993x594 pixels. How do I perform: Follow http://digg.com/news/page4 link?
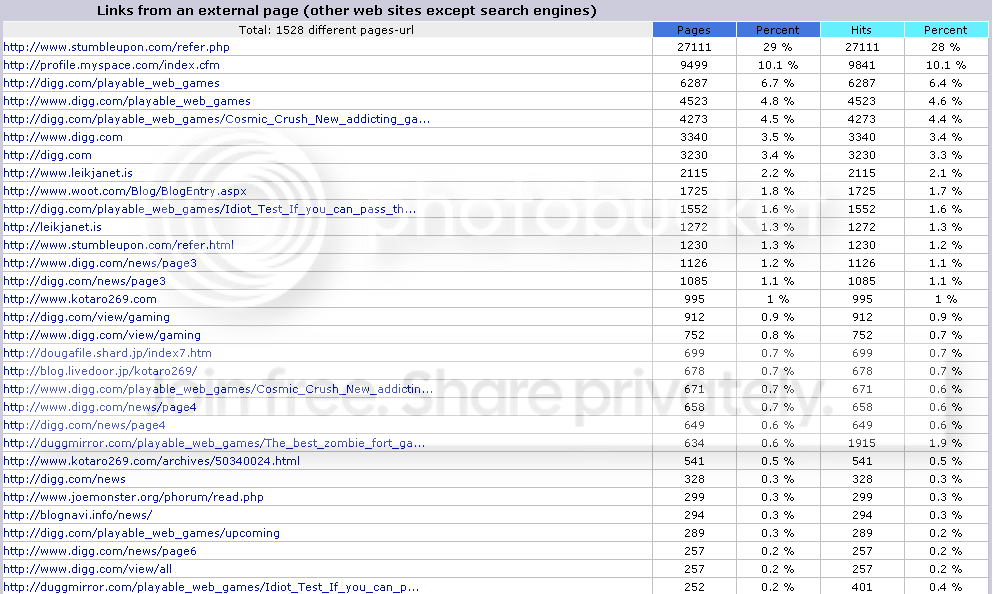click(84, 425)
